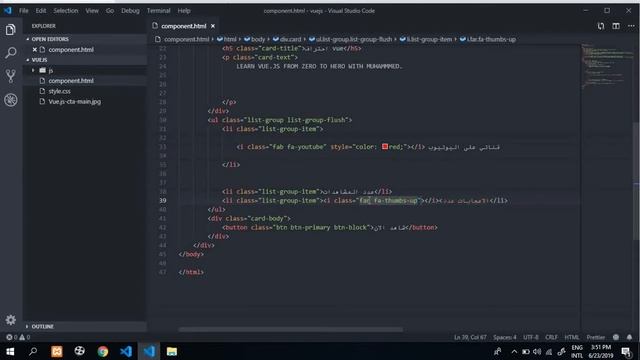Click the component.html breadcrumb item
Screen dimensions: 640x360
tap(182, 39)
